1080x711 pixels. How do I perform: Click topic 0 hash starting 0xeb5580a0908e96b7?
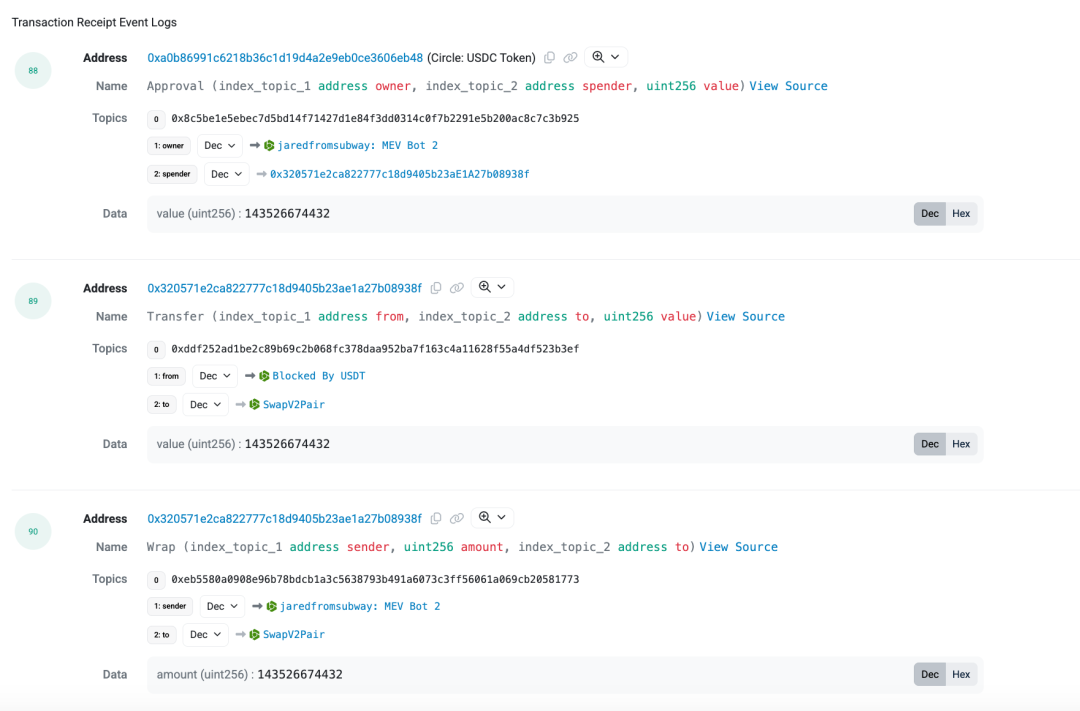pyautogui.click(x=375, y=579)
